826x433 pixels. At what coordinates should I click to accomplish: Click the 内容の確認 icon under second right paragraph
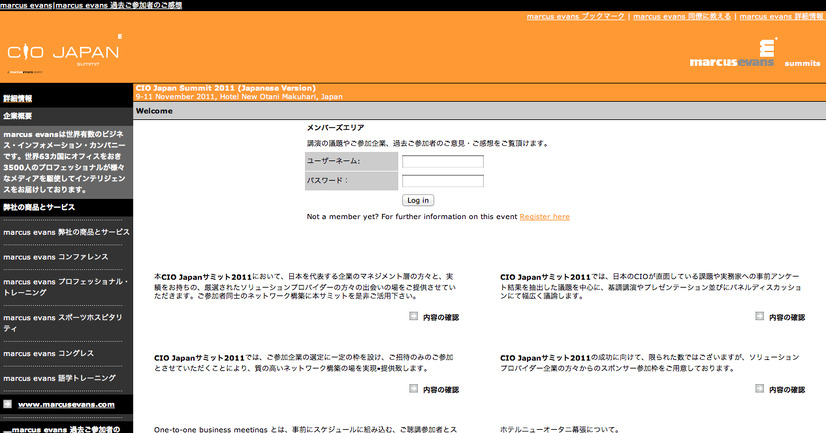(x=760, y=389)
